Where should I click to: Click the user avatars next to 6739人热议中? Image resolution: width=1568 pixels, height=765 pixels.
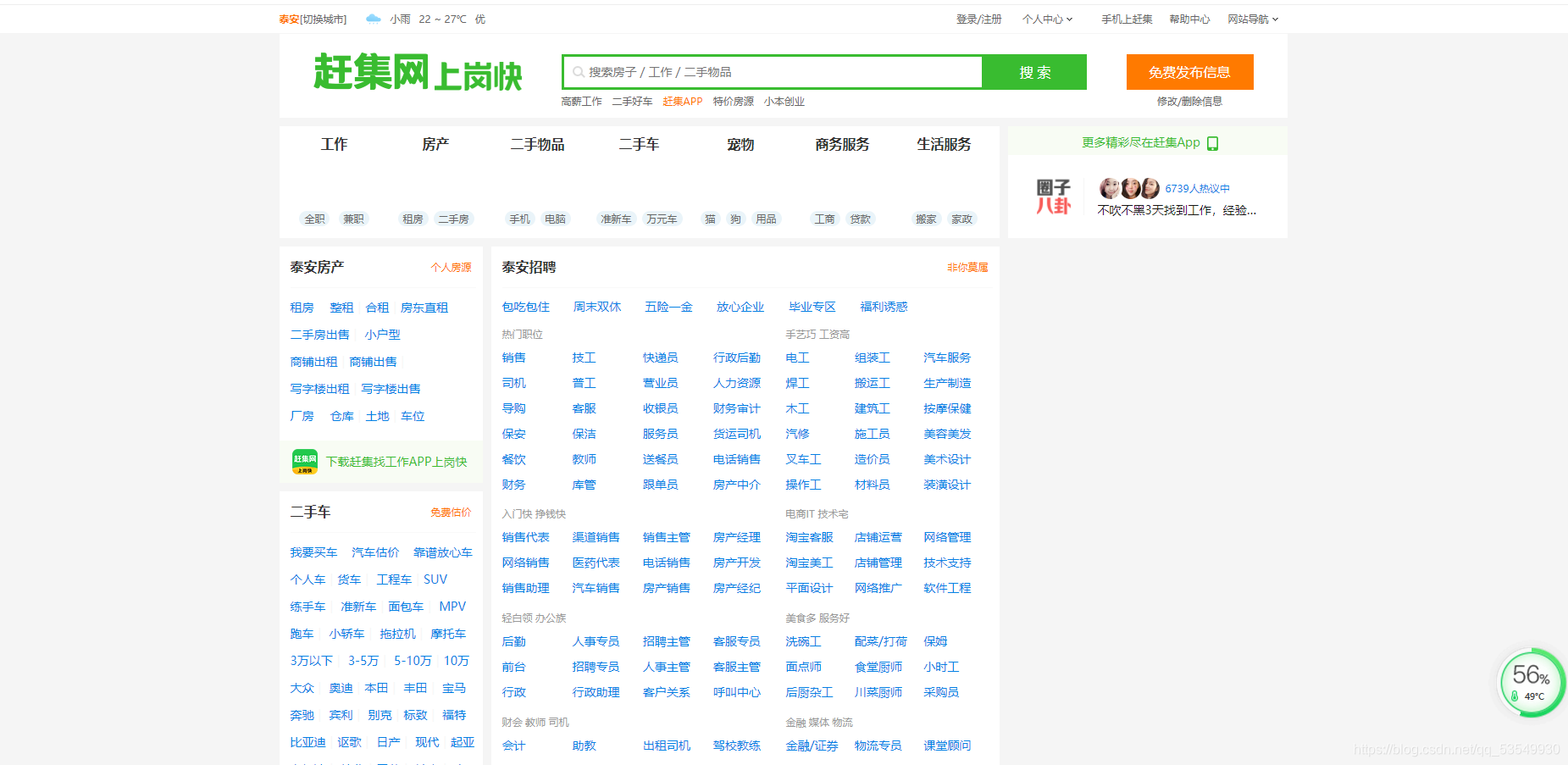coord(1129,188)
